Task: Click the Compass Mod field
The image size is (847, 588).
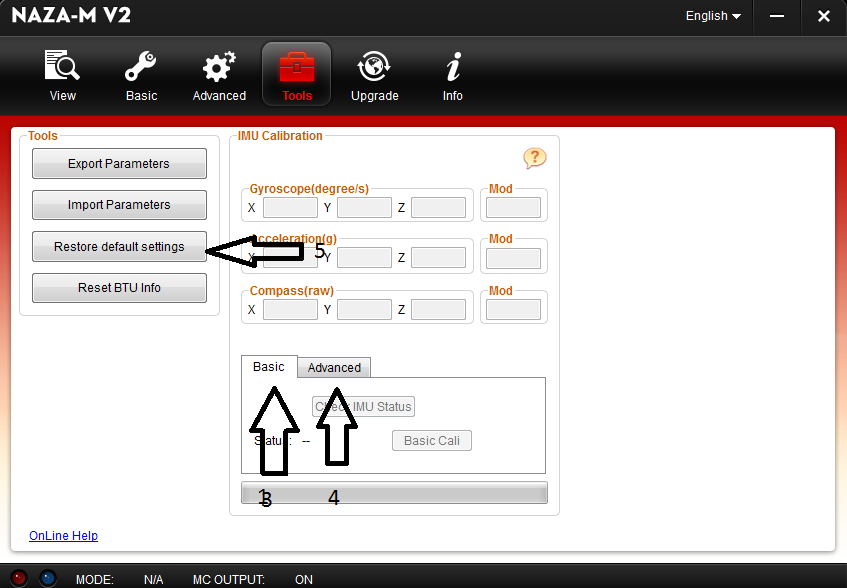Action: point(514,309)
